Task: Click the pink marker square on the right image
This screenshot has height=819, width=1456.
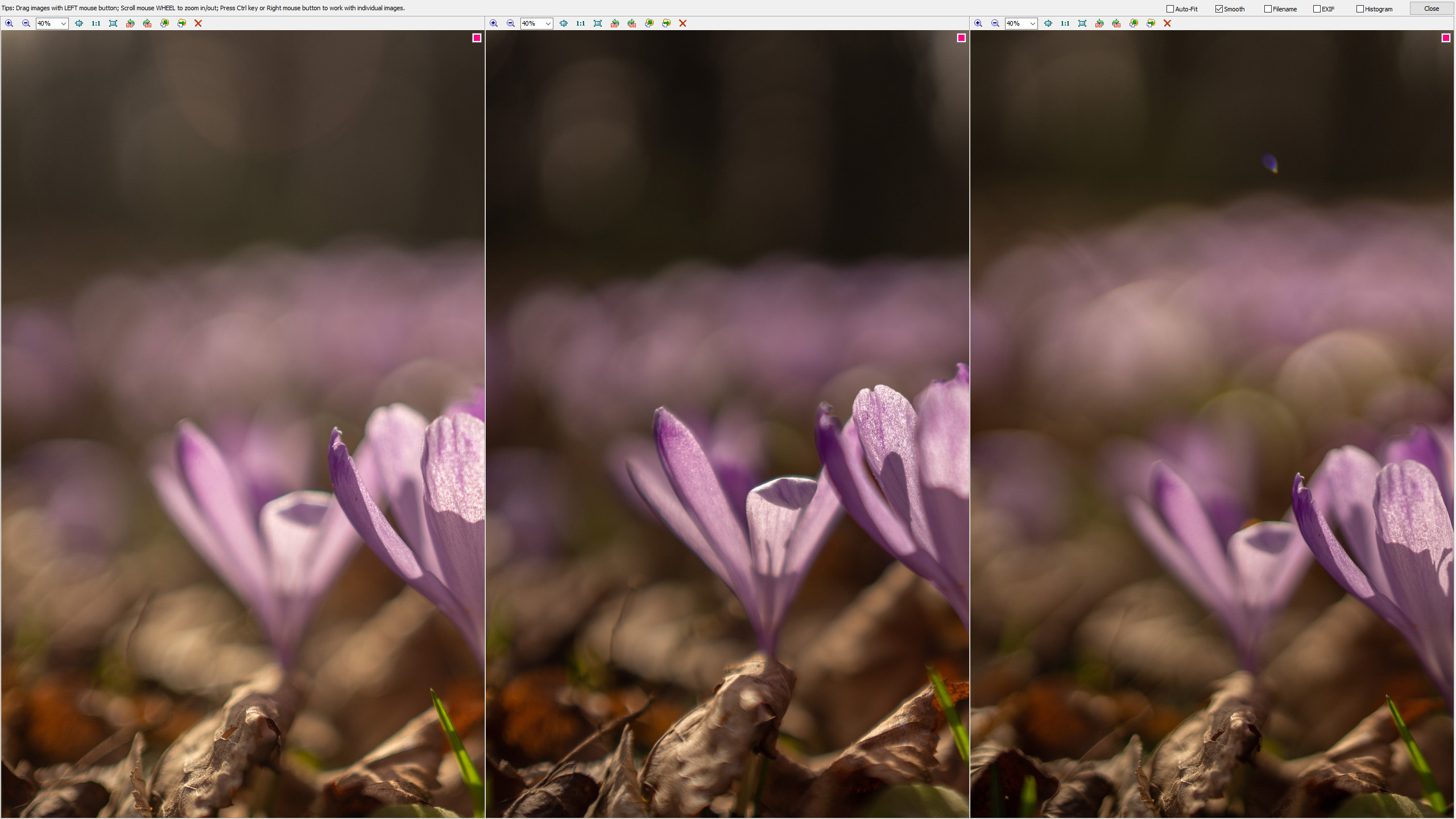Action: click(x=1446, y=38)
